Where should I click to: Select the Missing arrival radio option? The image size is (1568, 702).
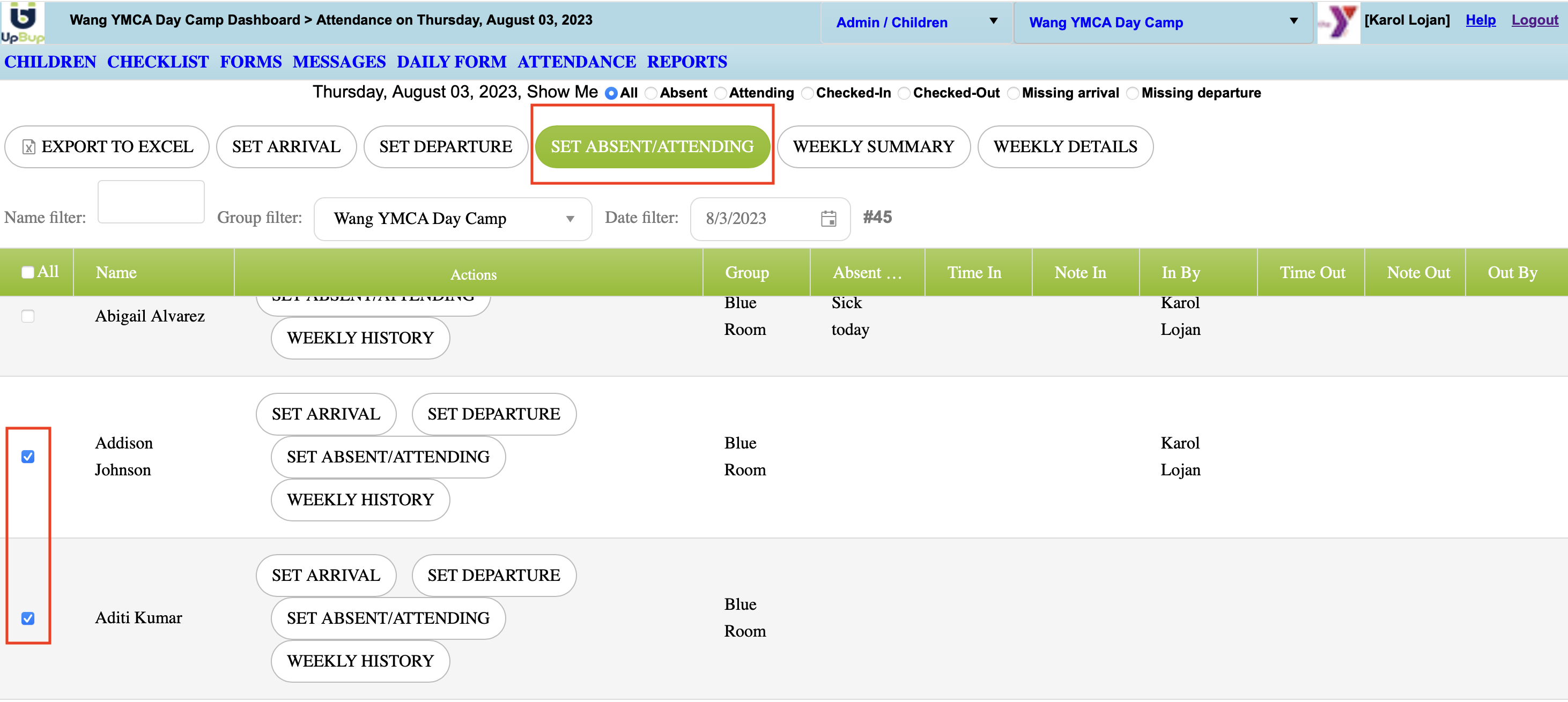coord(1013,93)
